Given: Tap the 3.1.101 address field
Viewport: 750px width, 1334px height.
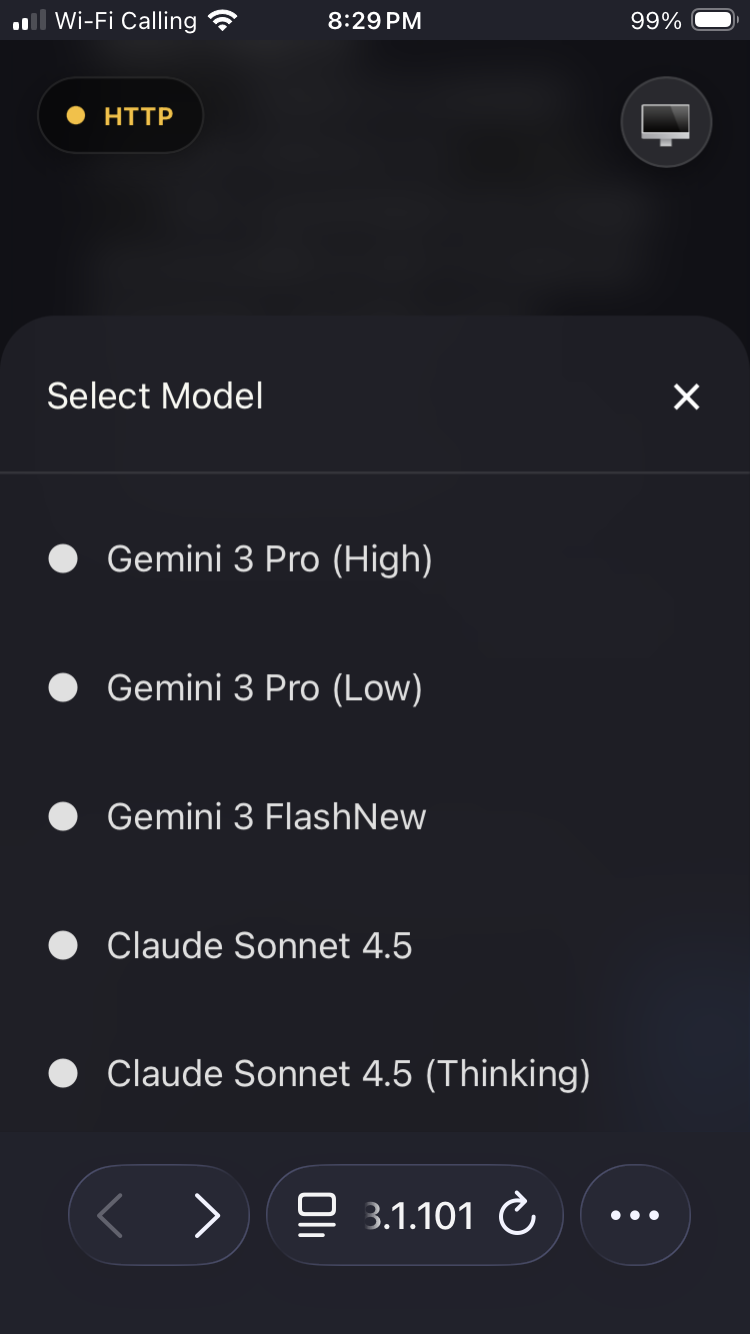Looking at the screenshot, I should [x=420, y=1214].
